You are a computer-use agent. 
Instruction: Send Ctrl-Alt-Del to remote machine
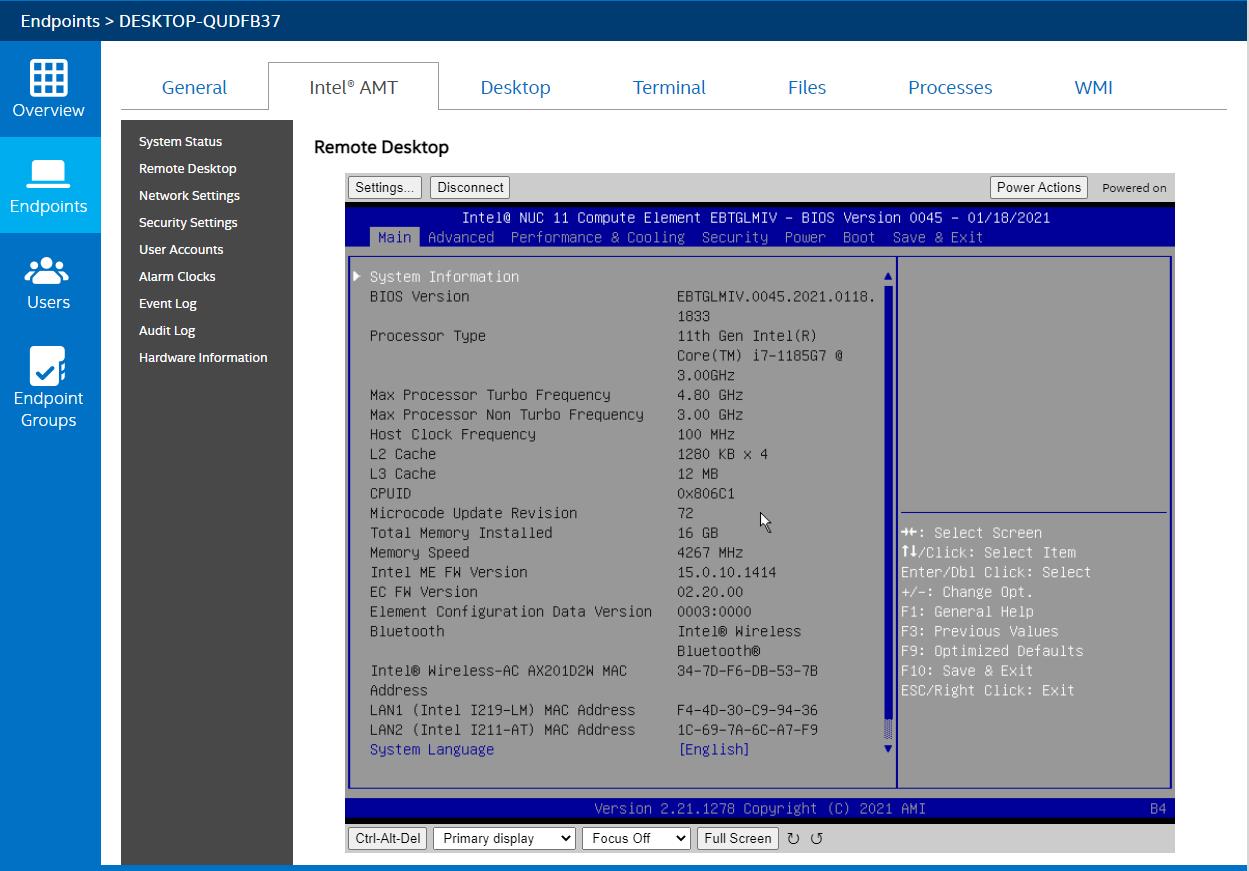pyautogui.click(x=388, y=838)
